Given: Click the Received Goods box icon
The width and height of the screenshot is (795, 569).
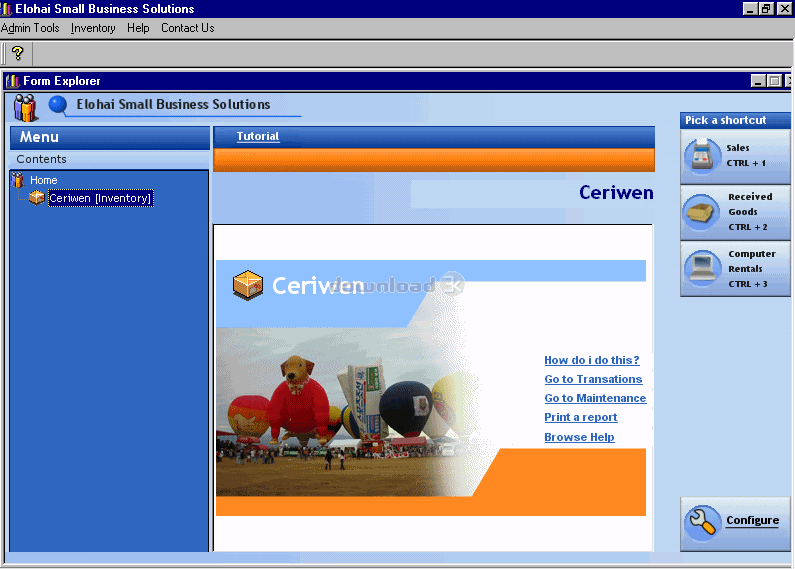Looking at the screenshot, I should 701,213.
